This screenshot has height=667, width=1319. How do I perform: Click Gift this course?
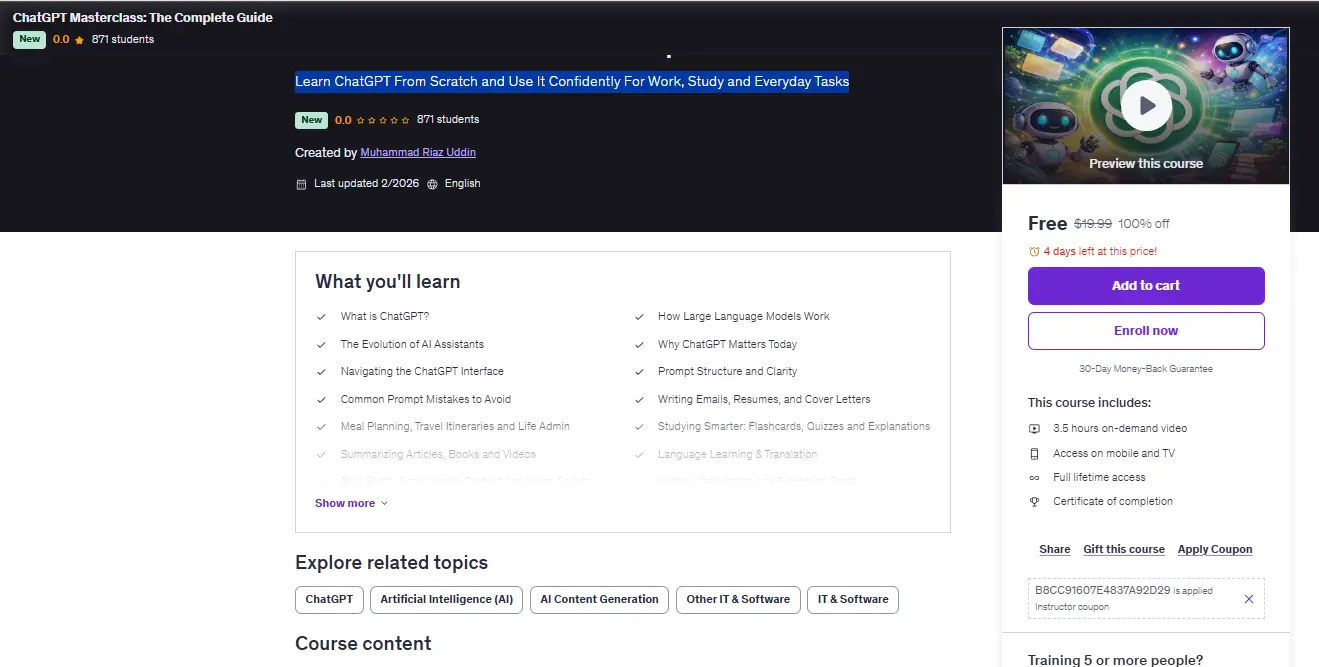[x=1124, y=549]
